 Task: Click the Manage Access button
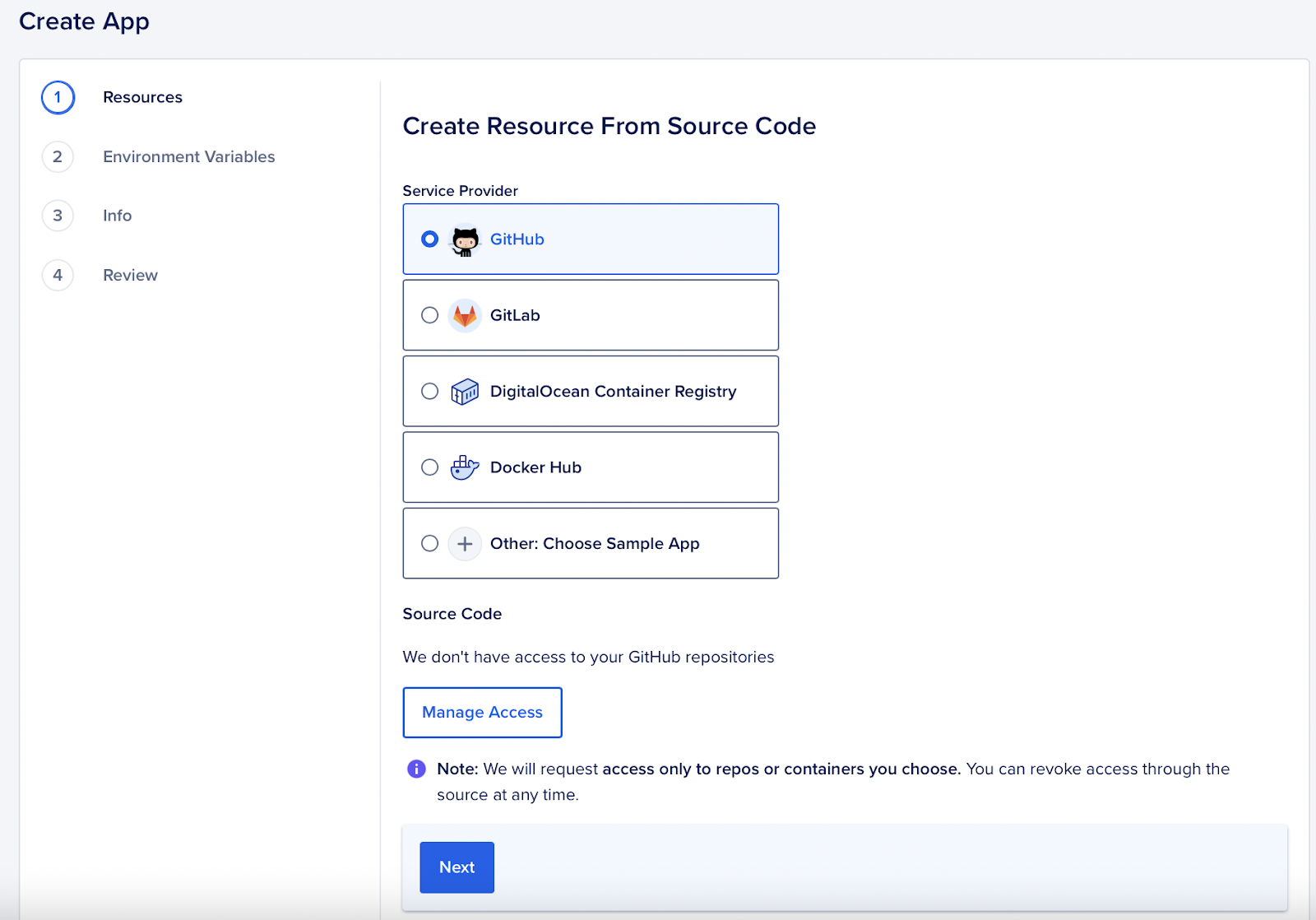click(482, 713)
